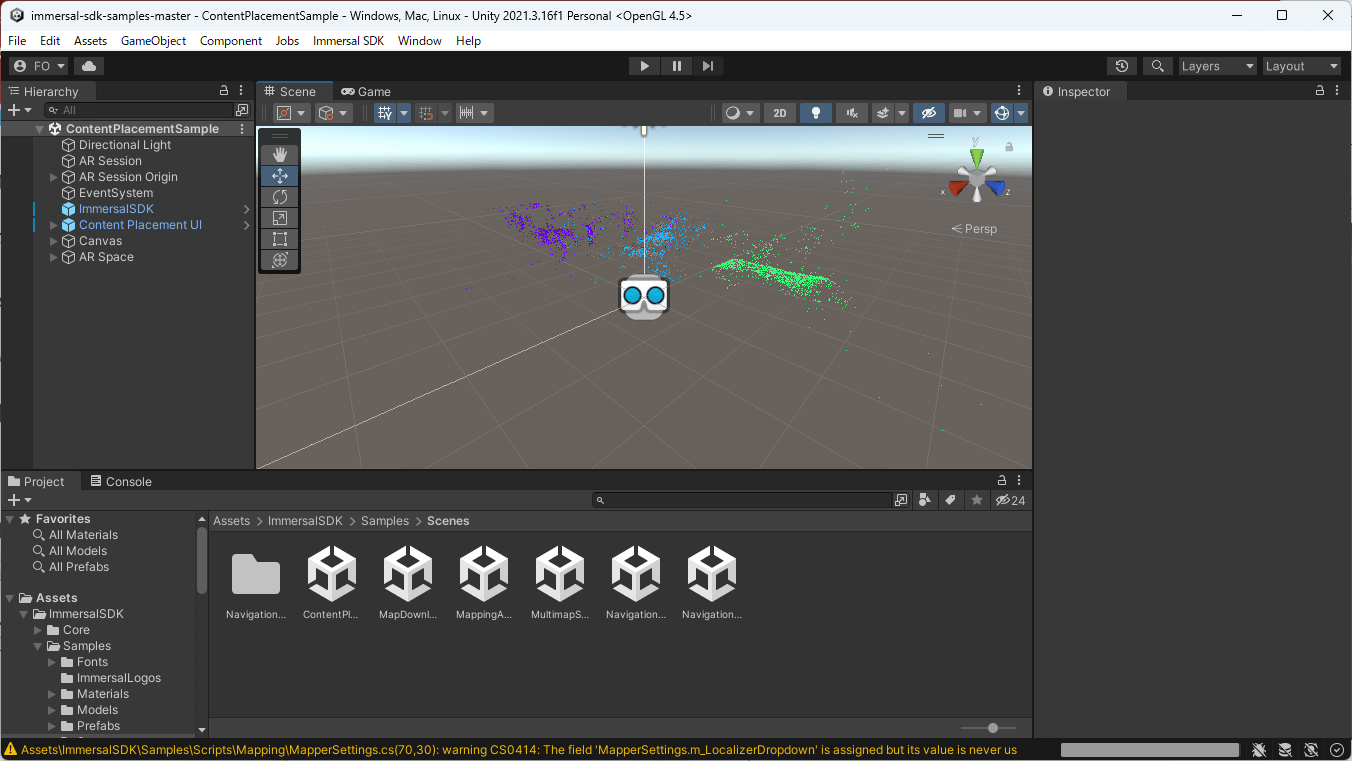Open the Component menu
This screenshot has height=761, width=1352.
231,41
